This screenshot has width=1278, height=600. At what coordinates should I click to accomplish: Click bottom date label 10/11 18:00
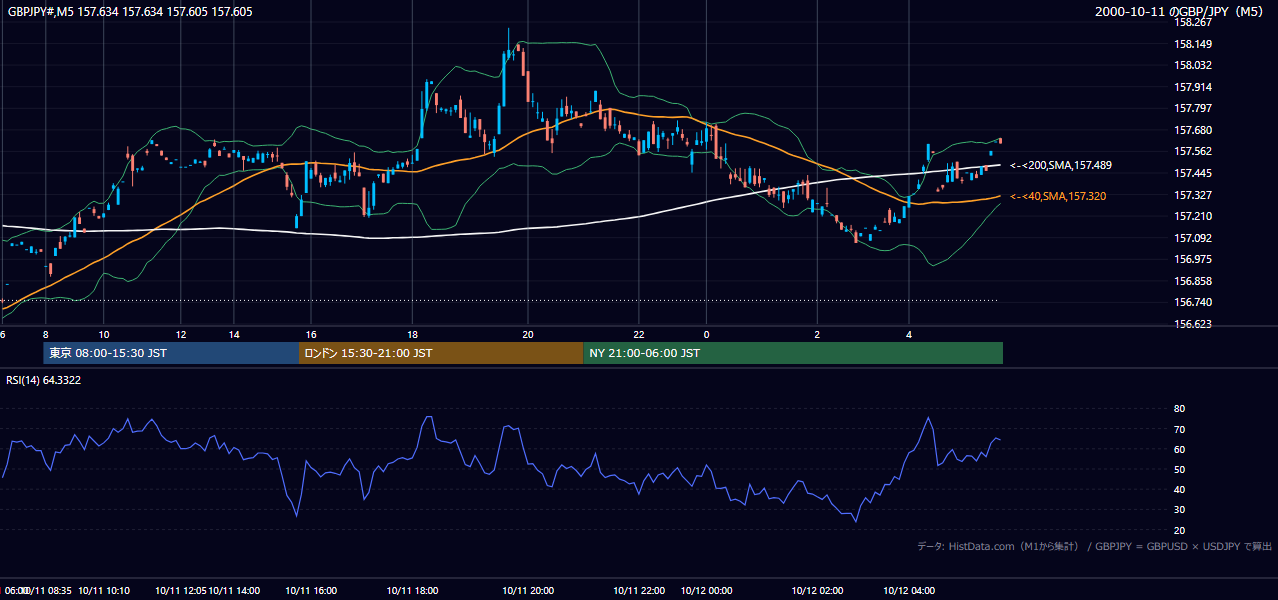[x=412, y=591]
